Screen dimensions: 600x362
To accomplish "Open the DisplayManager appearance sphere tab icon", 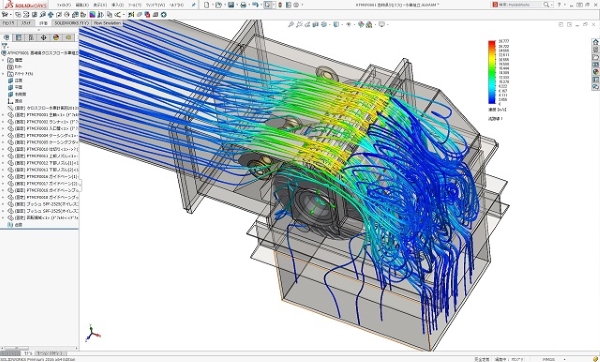I will [x=56, y=38].
